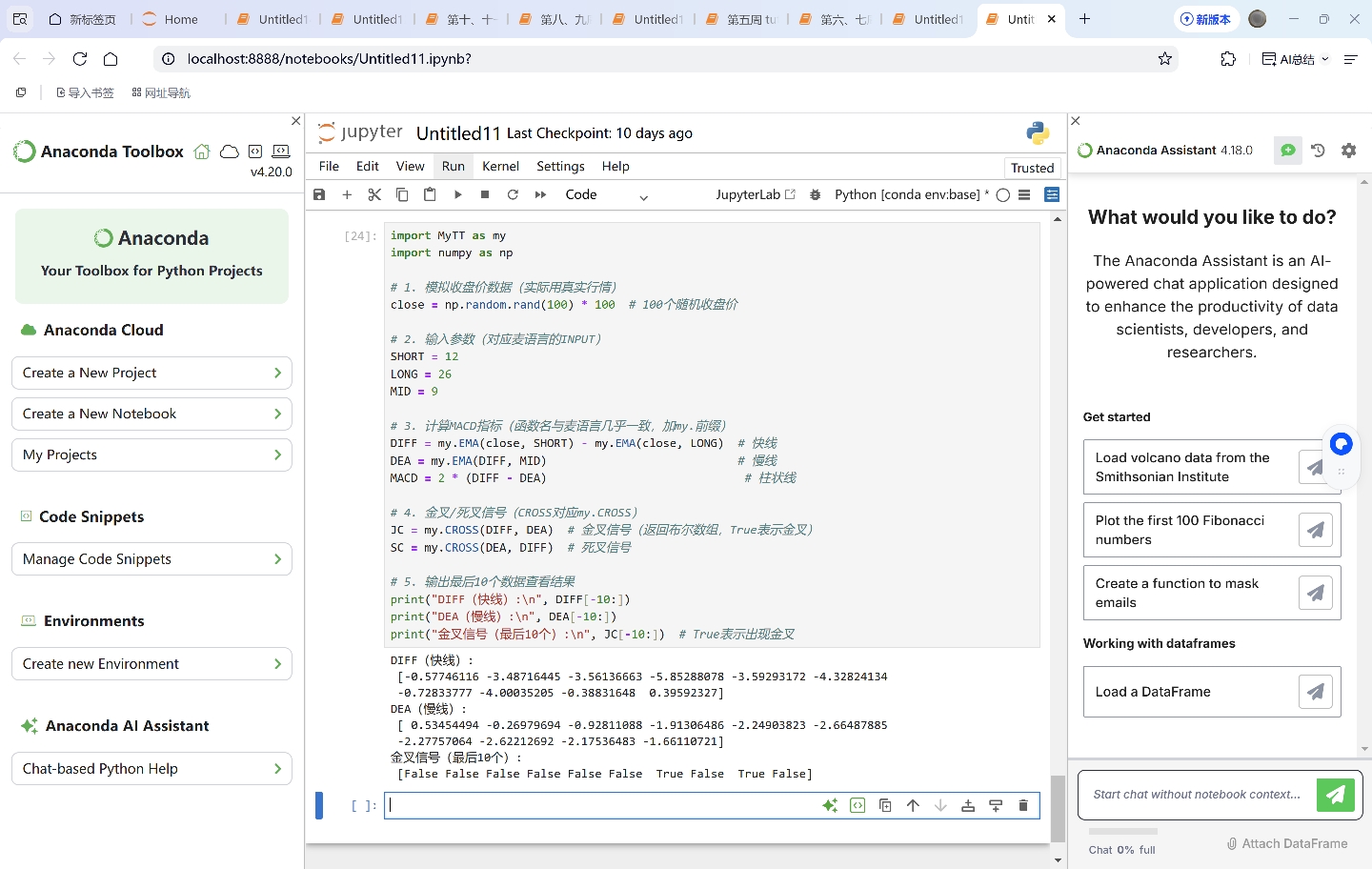Open the Kernel menu

(x=500, y=166)
